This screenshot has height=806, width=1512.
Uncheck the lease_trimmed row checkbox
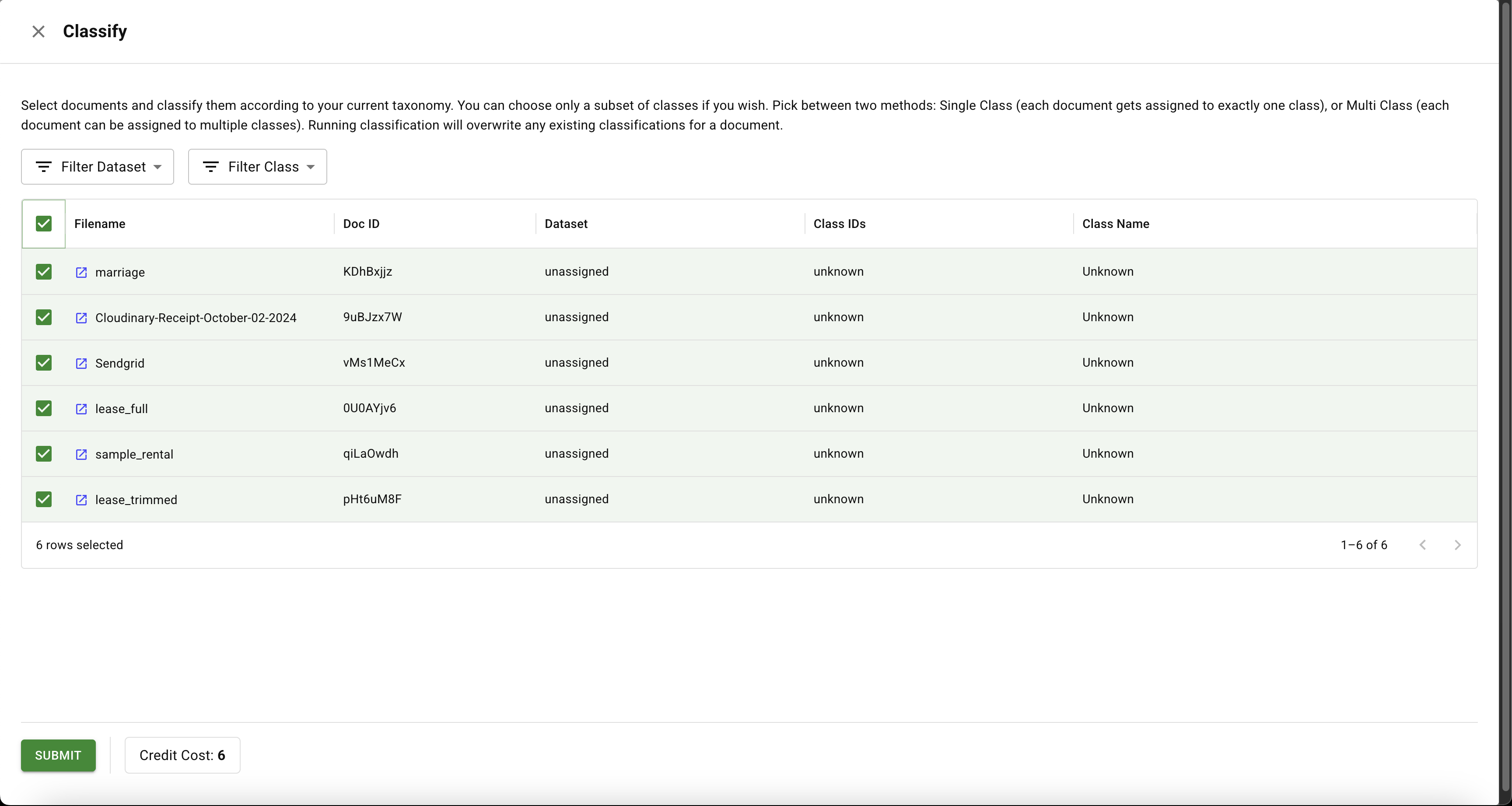[x=43, y=499]
